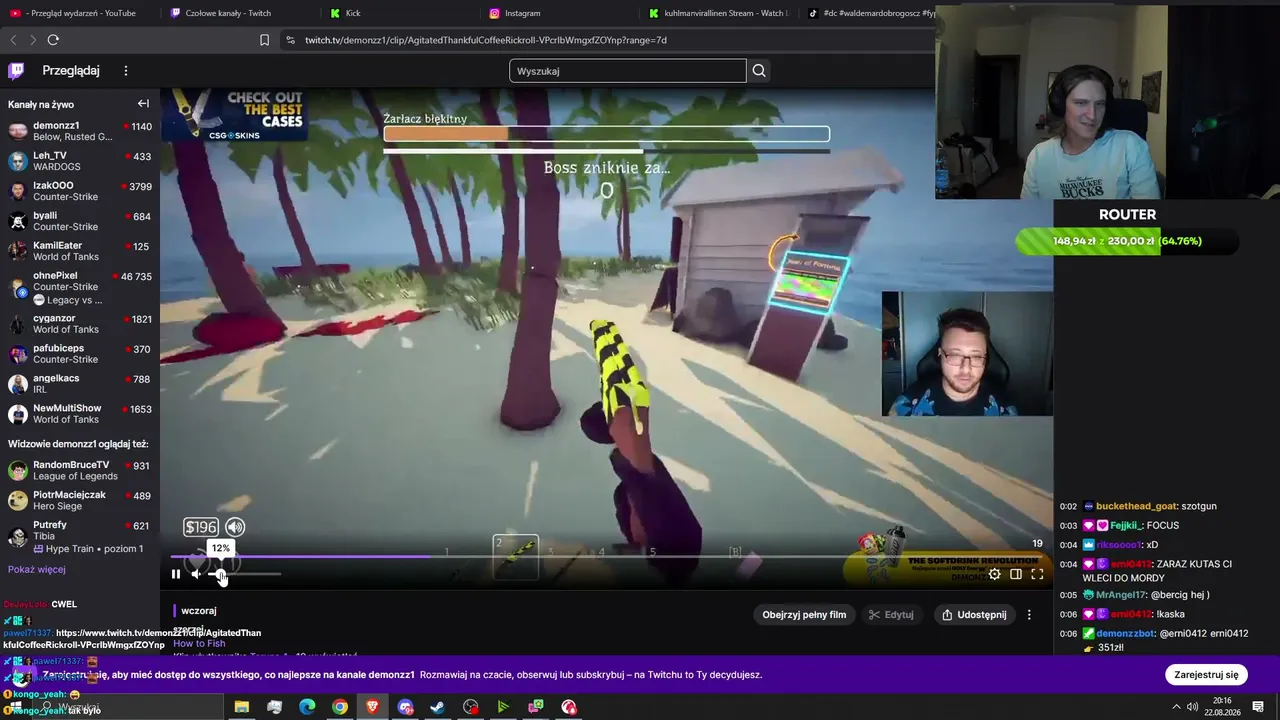Click RandomBruceTV channel avatar
This screenshot has width=1280, height=720.
18,471
